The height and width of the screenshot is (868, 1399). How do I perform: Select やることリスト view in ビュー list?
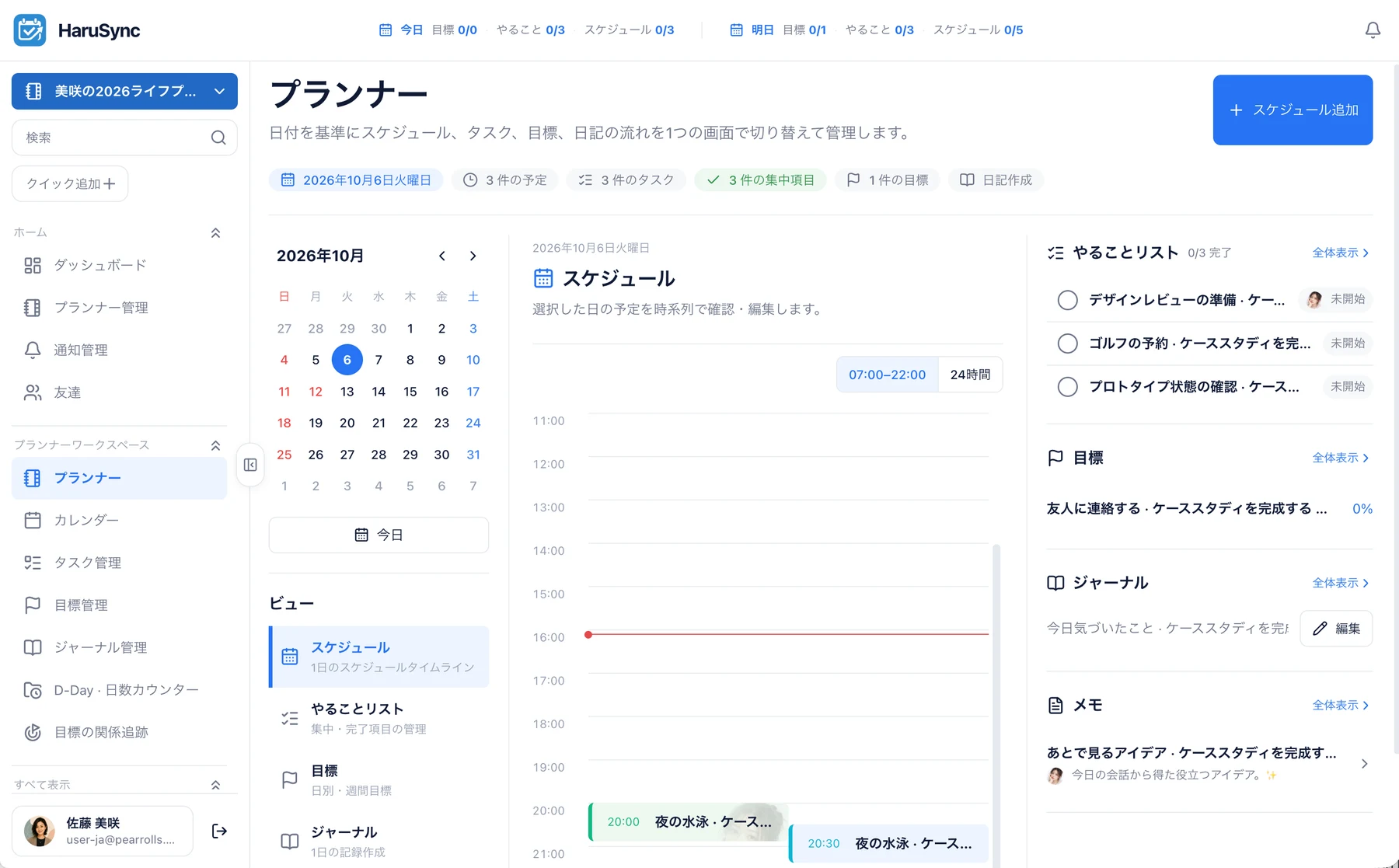(379, 719)
